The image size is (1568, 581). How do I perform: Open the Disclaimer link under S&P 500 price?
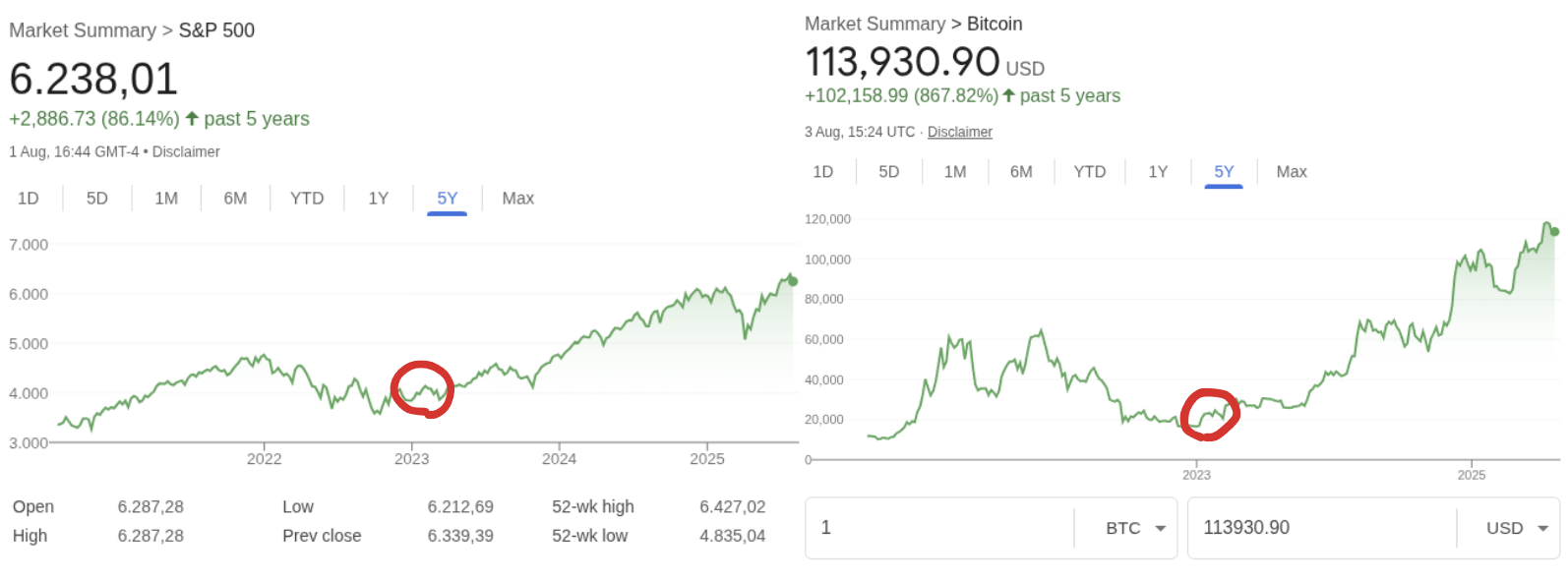tap(187, 151)
